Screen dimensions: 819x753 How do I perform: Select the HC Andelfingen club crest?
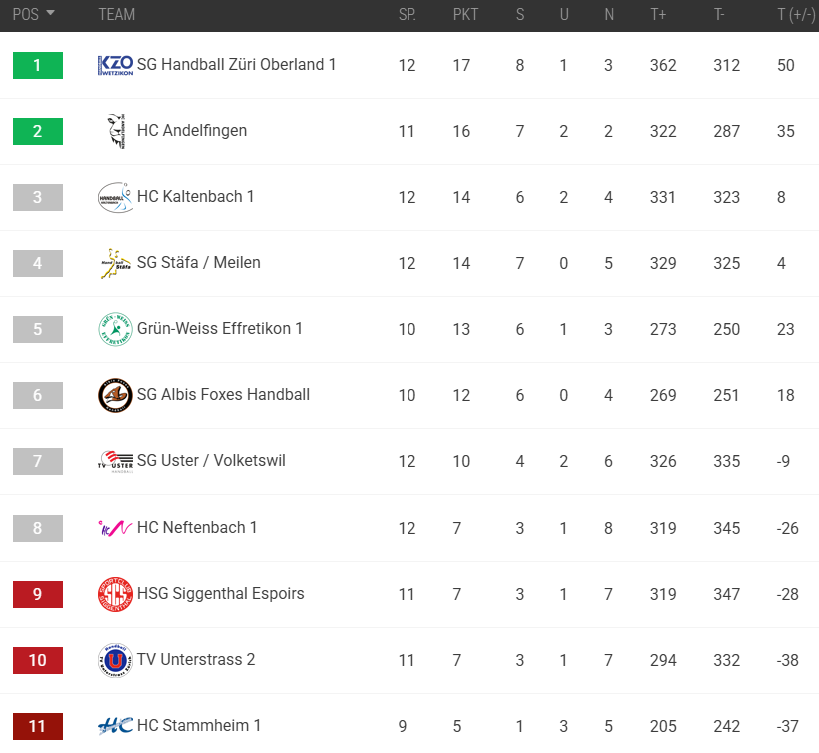click(x=116, y=131)
